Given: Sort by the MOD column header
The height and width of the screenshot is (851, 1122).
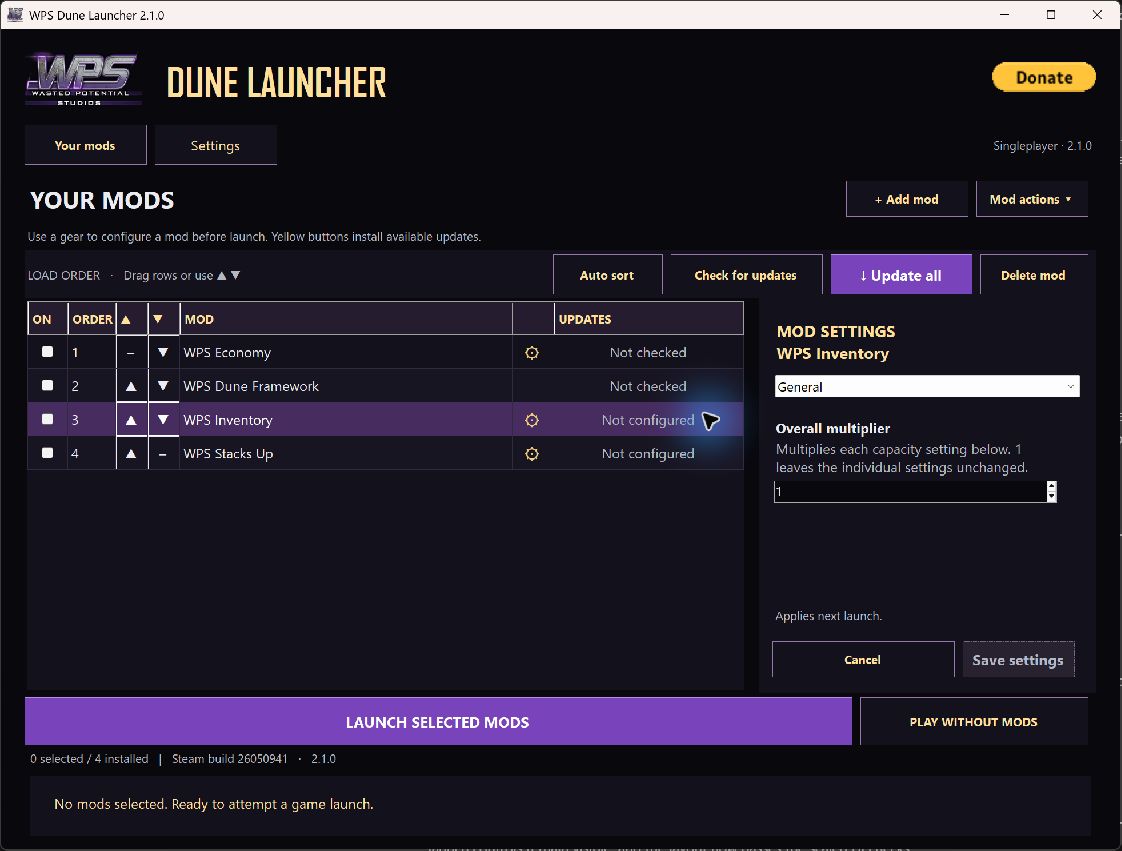Looking at the screenshot, I should coord(346,319).
